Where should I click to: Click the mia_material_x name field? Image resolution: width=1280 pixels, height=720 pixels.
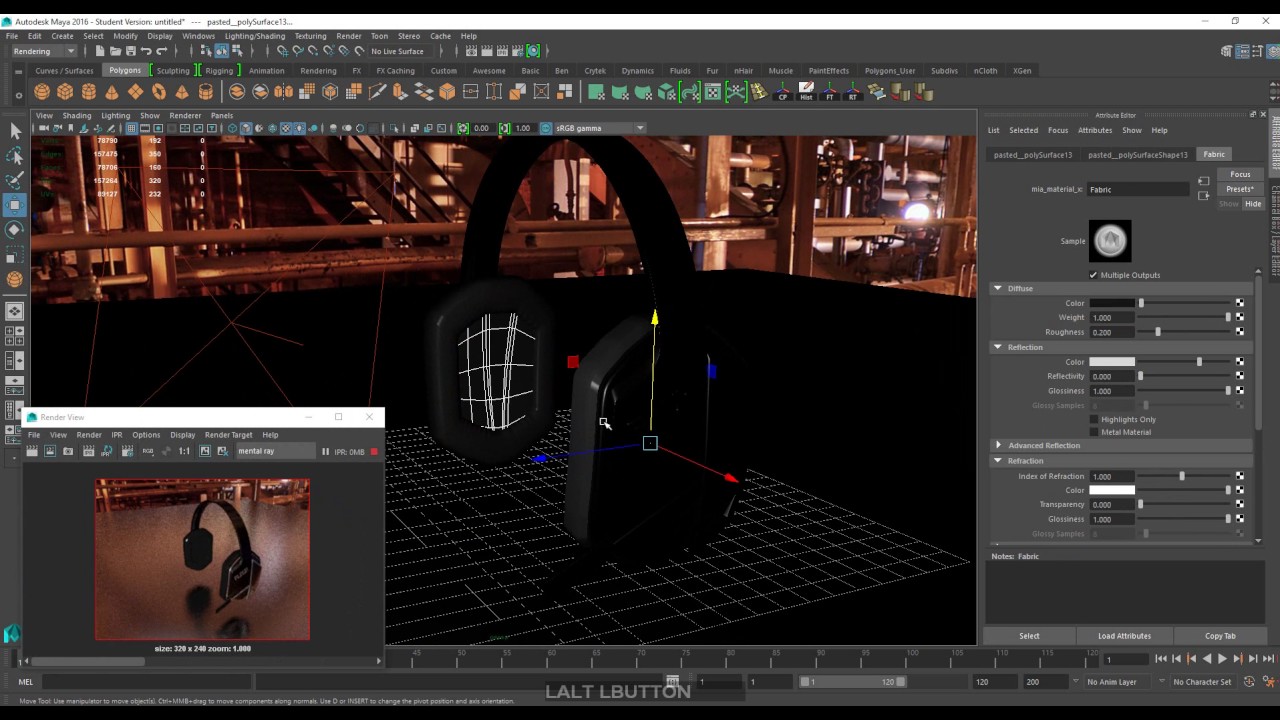tap(1138, 189)
